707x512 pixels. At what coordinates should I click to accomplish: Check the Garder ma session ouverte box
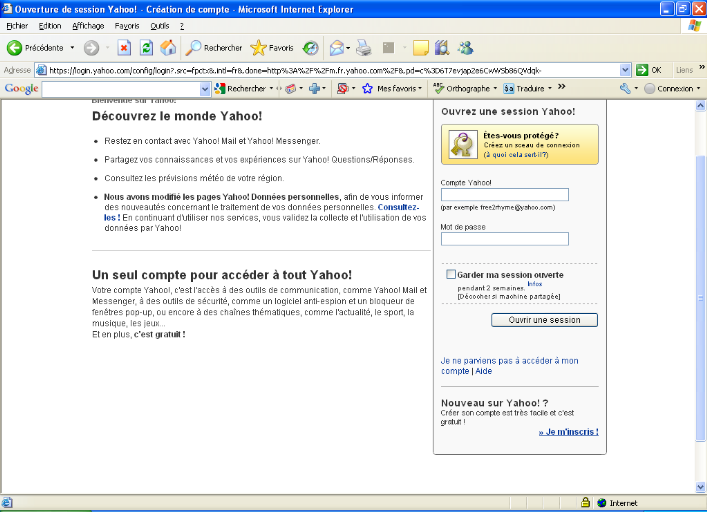451,274
